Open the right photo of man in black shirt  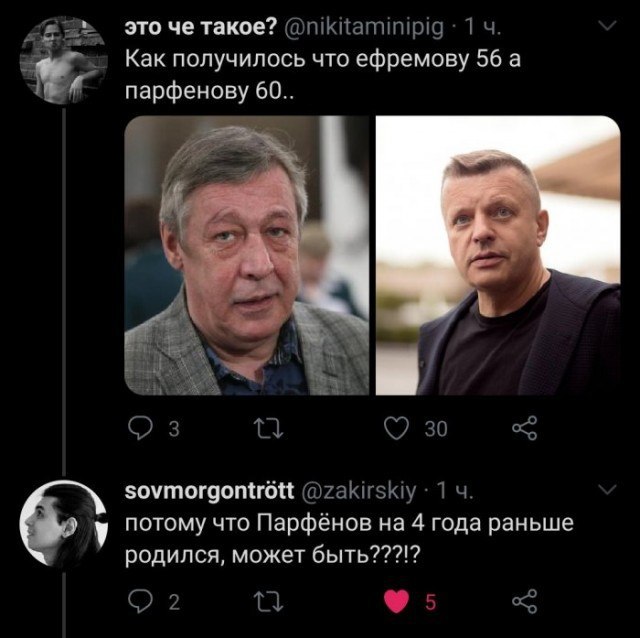[498, 256]
